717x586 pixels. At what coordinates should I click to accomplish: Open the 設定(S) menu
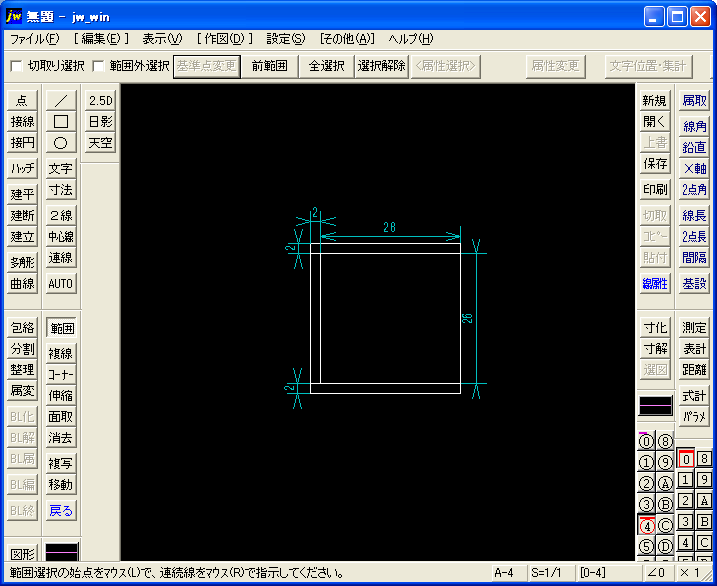click(286, 39)
